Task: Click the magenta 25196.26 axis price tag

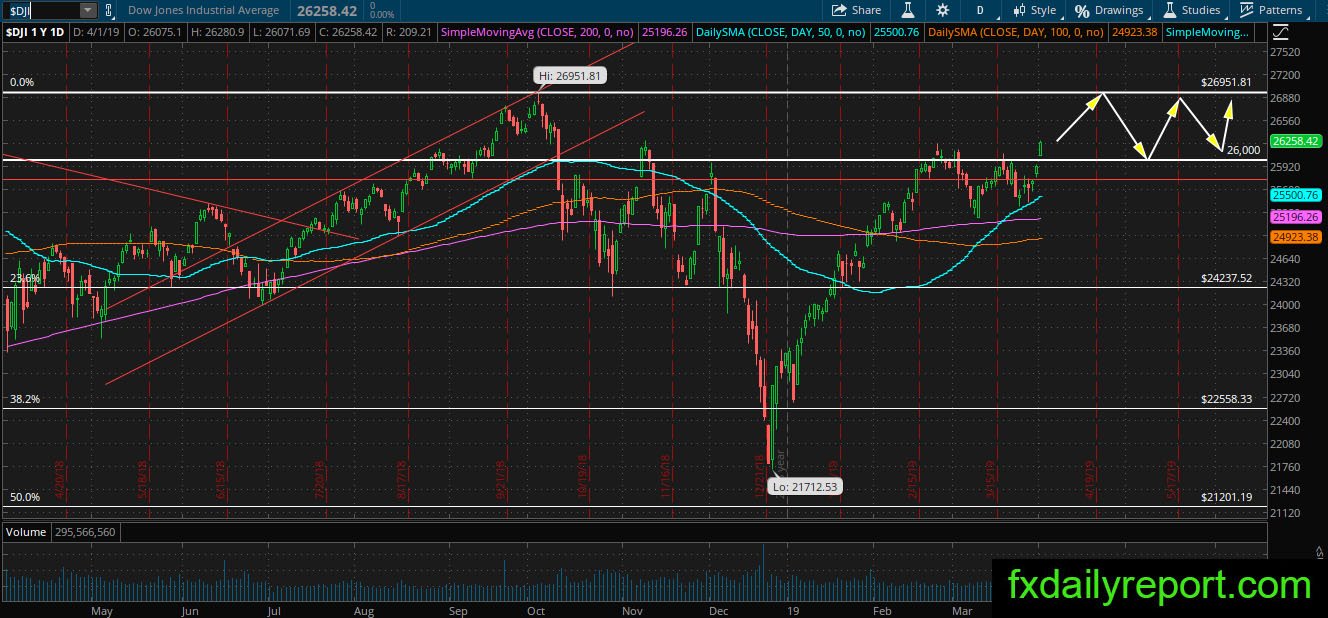Action: pyautogui.click(x=1295, y=217)
